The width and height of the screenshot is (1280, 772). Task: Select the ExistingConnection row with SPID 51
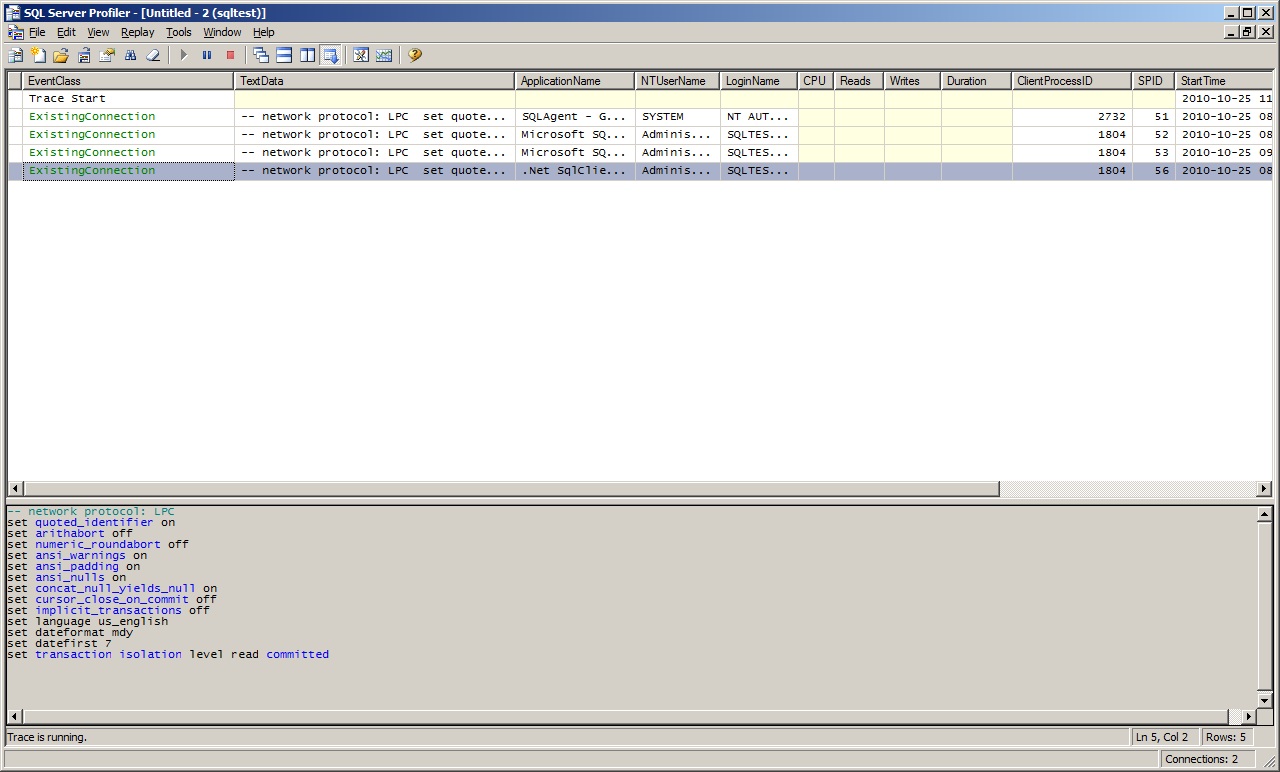[640, 117]
